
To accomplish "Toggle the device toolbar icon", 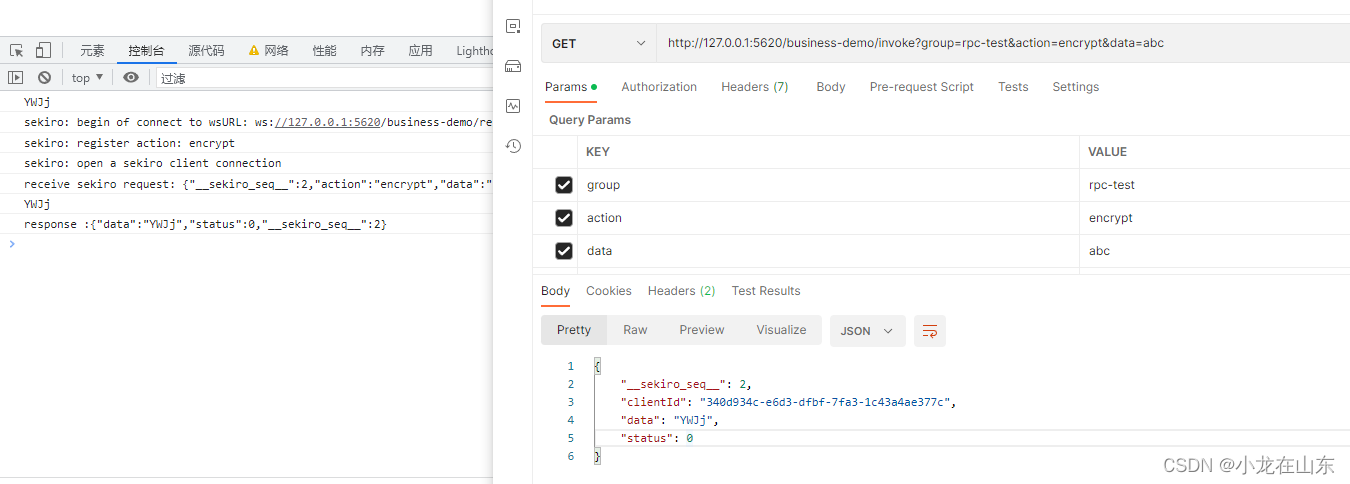I will (43, 50).
